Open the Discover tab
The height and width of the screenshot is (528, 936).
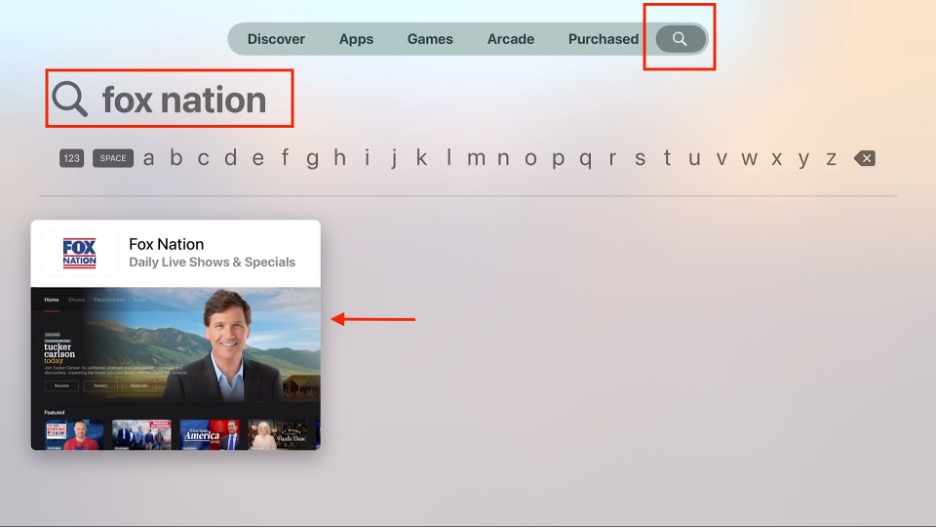click(276, 39)
